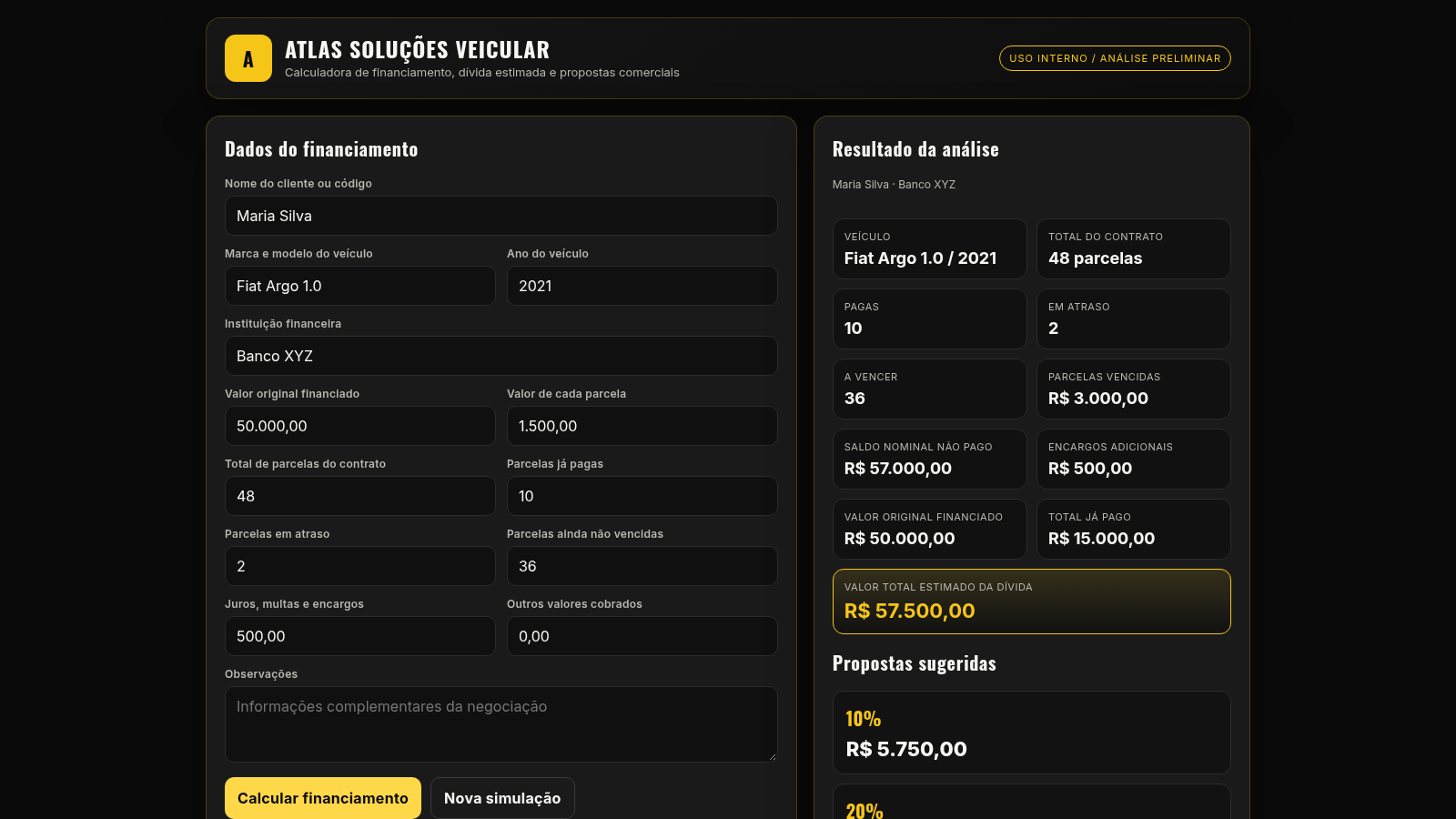Click the paid installments field showing 10
This screenshot has width=1456, height=819.
pyautogui.click(x=642, y=496)
